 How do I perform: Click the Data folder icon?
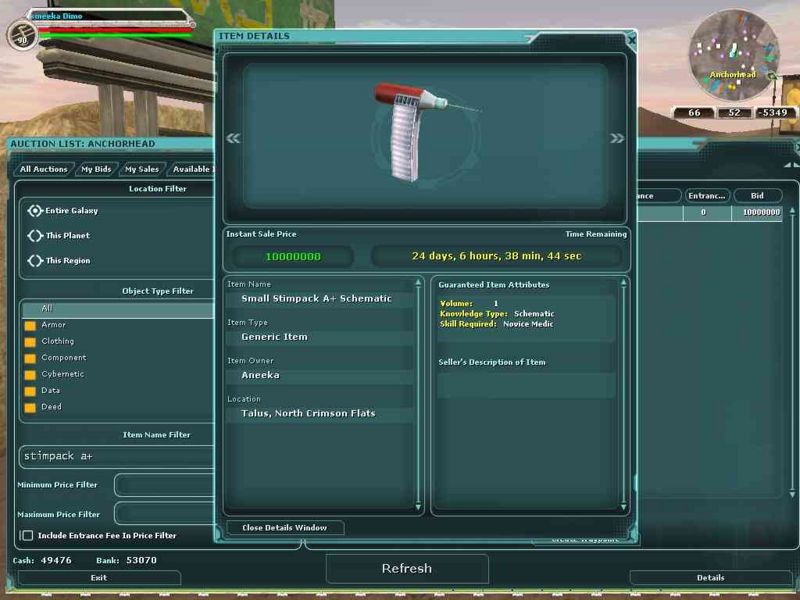pos(30,391)
